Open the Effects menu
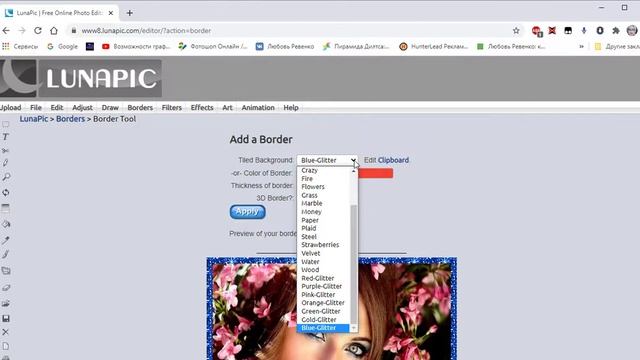The image size is (640, 360). [202, 108]
